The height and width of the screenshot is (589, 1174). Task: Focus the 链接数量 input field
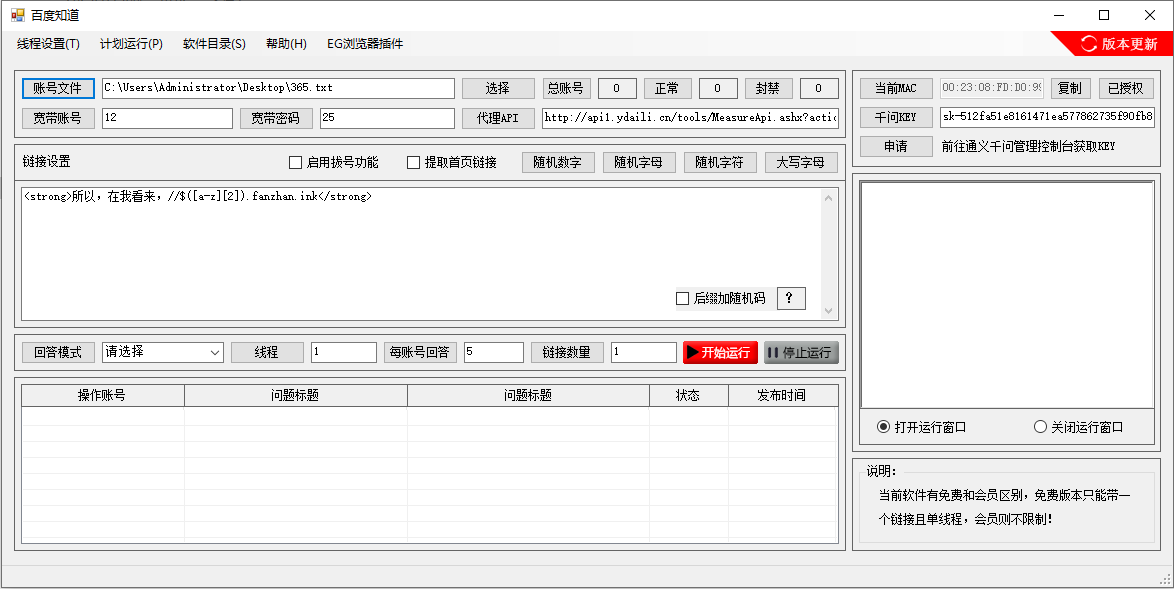[644, 352]
